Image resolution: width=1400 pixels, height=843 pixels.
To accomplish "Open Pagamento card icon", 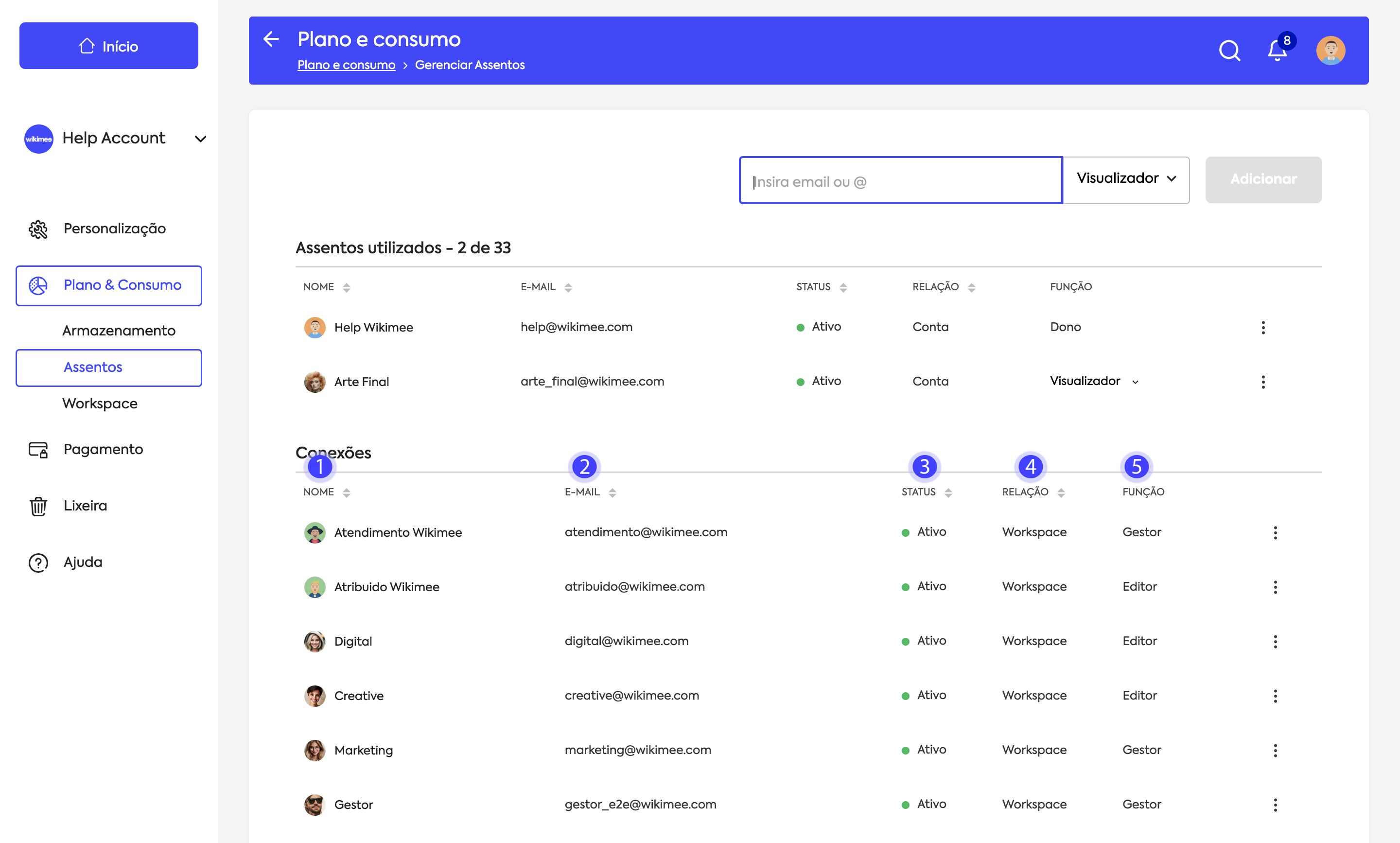I will click(38, 449).
